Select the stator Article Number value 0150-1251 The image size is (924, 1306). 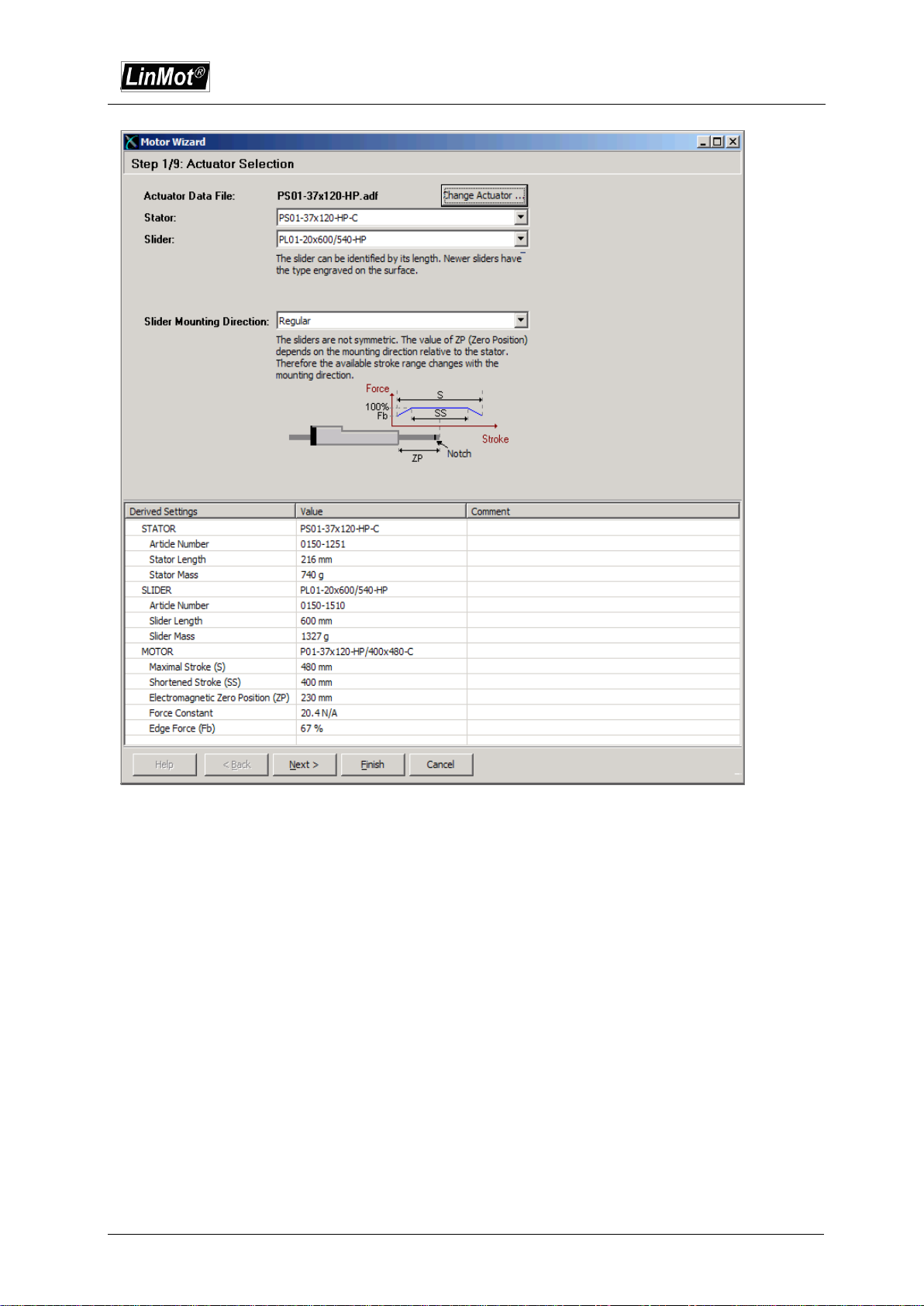323,544
